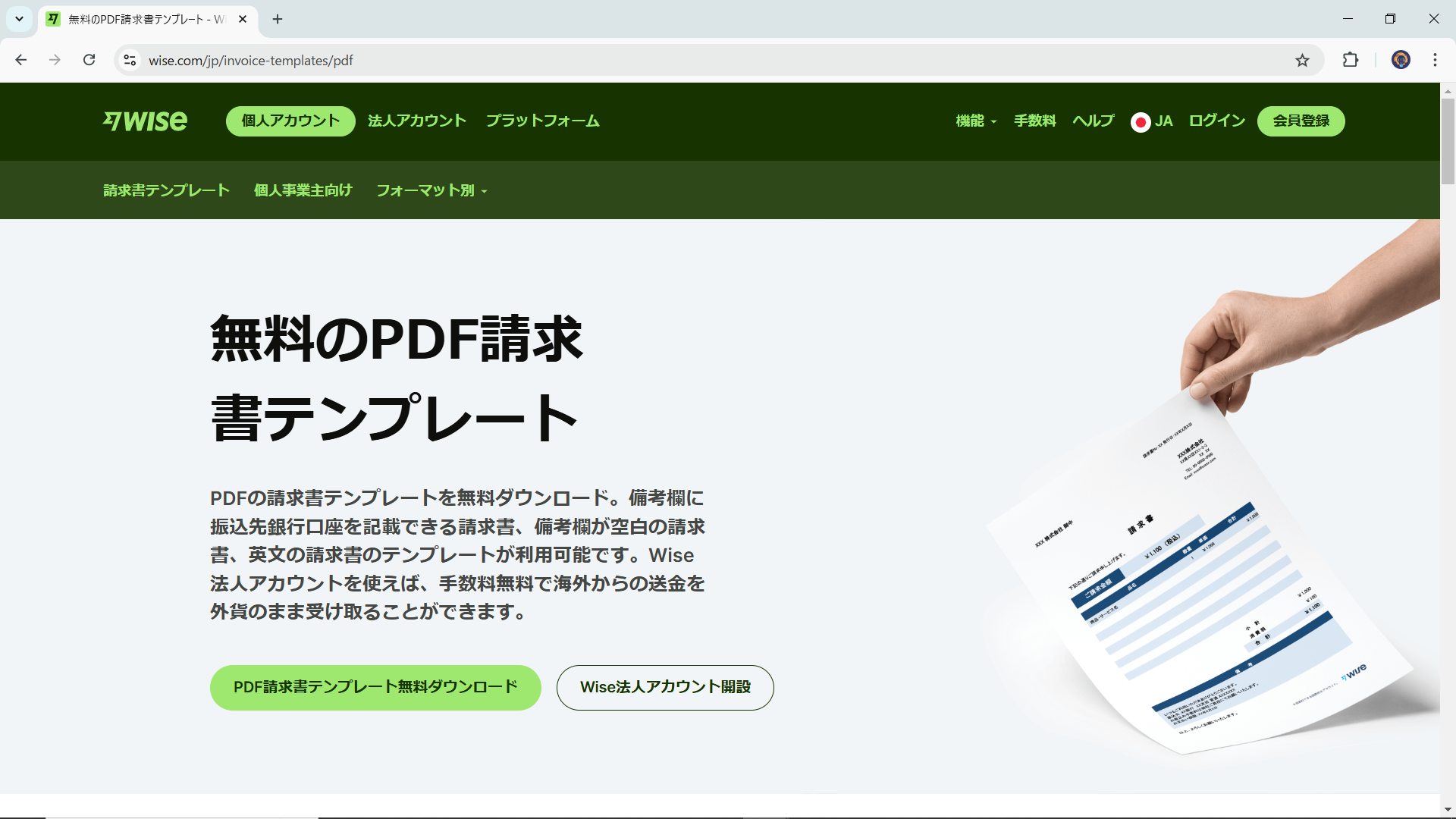The width and height of the screenshot is (1456, 819).
Task: Select the 個人アカウント tab
Action: pyautogui.click(x=290, y=121)
